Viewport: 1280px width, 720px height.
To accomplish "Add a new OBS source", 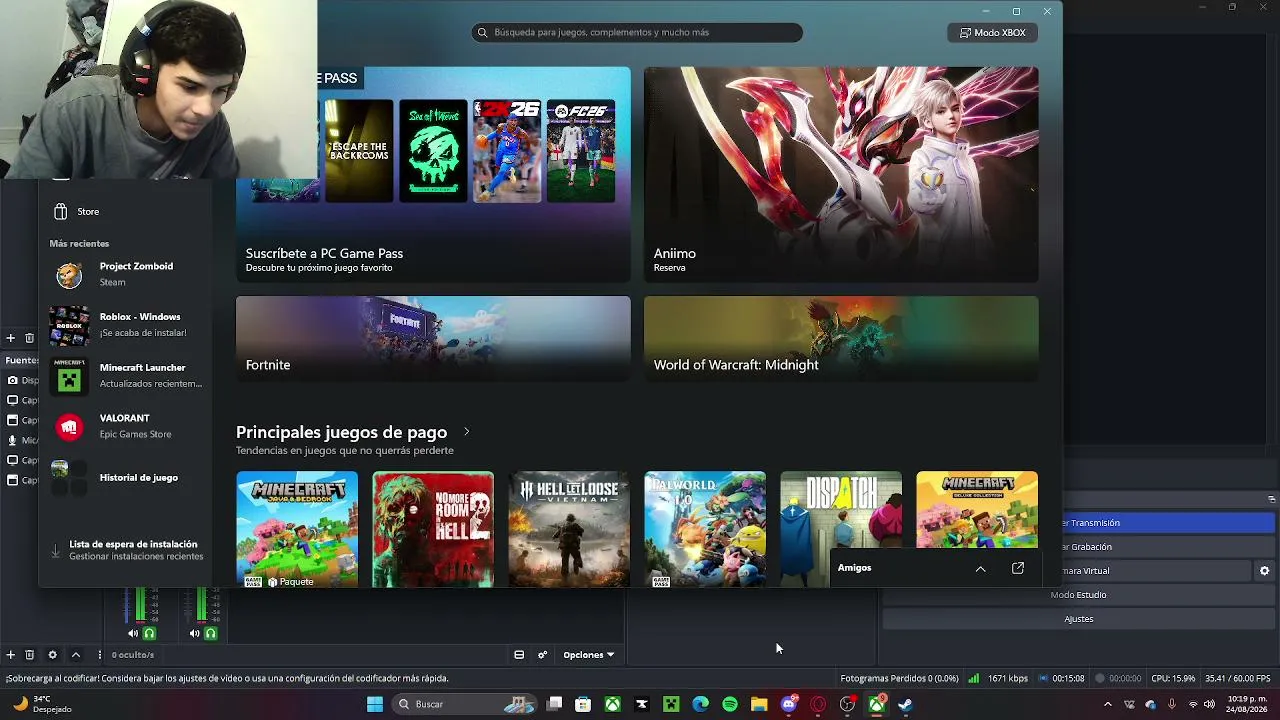I will point(11,655).
